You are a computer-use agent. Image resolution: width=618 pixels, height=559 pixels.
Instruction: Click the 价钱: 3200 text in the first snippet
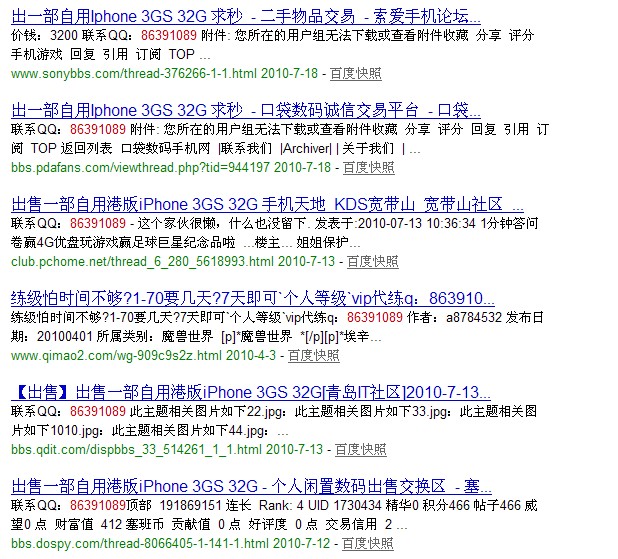(x=44, y=35)
